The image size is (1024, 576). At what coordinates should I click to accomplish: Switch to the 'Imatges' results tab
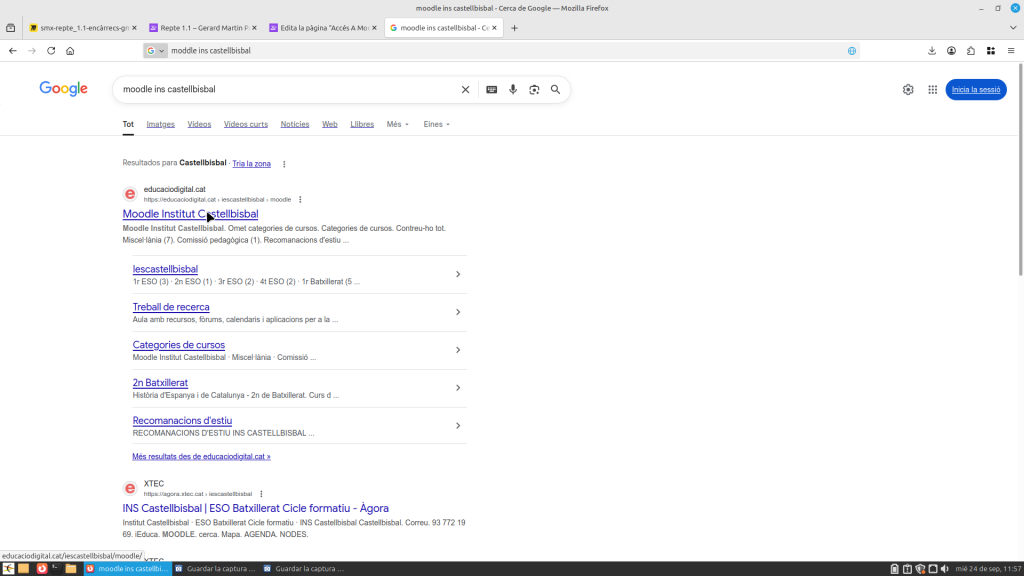[x=160, y=125]
